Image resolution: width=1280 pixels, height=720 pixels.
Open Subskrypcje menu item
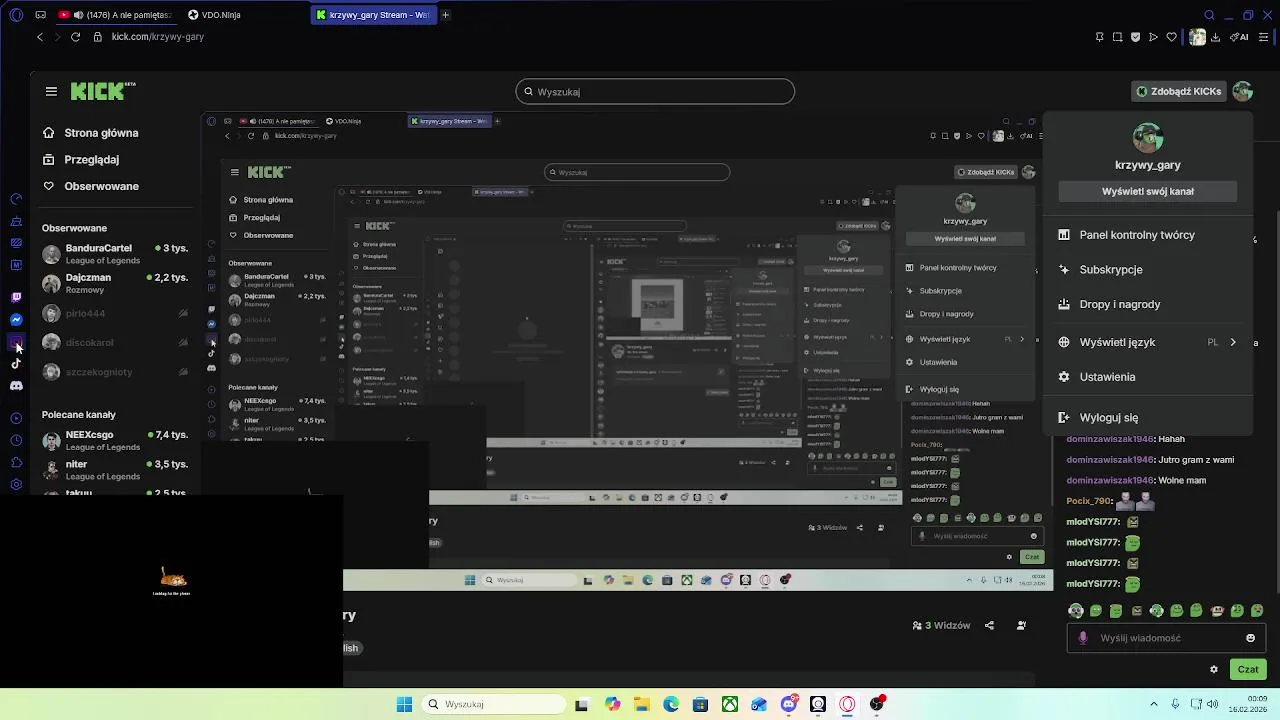(x=1148, y=270)
